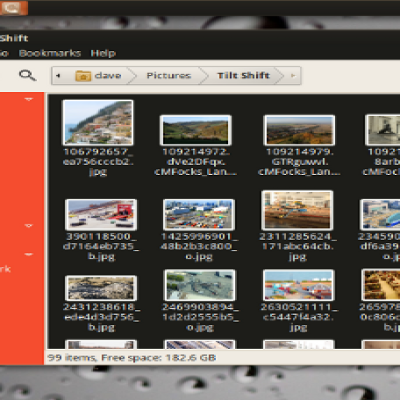The image size is (400, 400).
Task: Click the '99 items, Free space' status text
Action: [x=132, y=358]
